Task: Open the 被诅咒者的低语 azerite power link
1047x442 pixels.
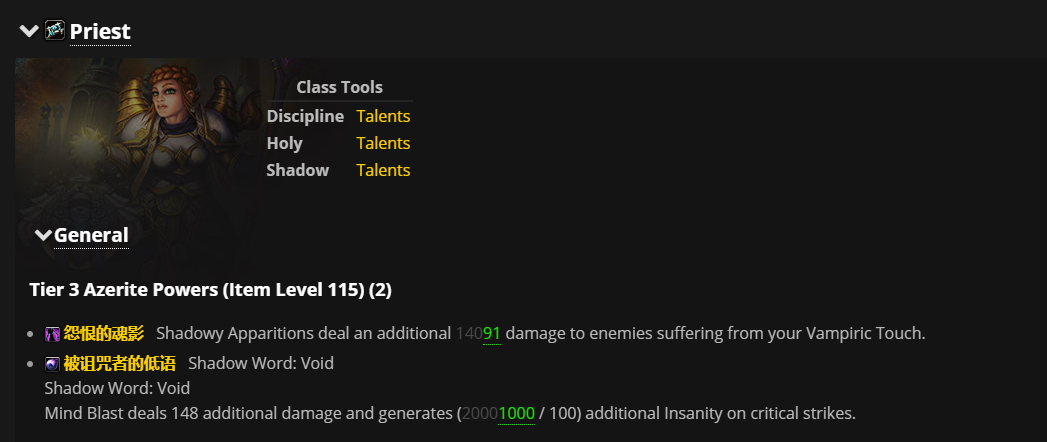Action: point(119,363)
